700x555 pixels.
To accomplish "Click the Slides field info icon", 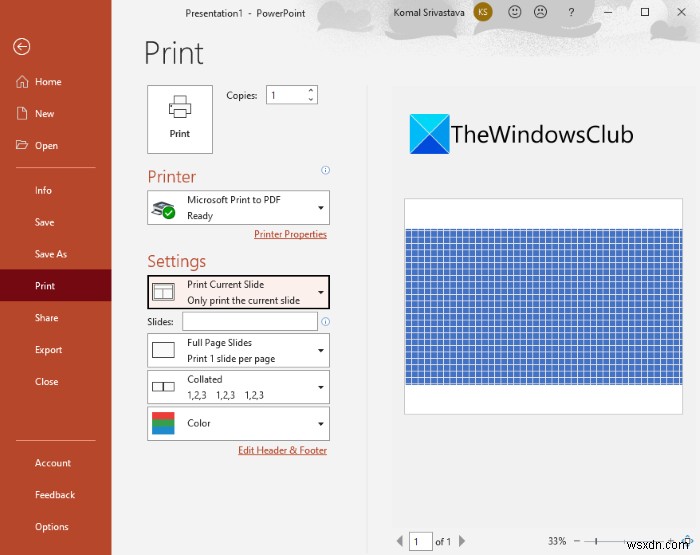I will pyautogui.click(x=325, y=321).
